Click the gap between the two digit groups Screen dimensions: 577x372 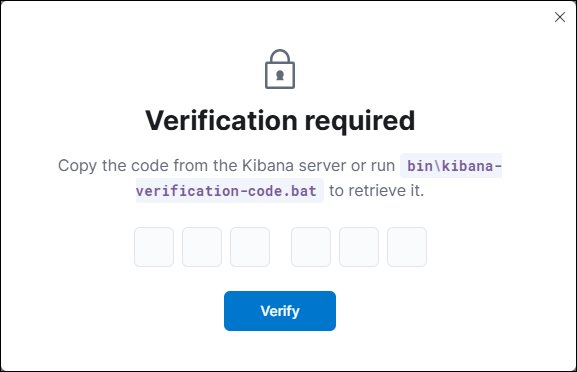click(280, 247)
